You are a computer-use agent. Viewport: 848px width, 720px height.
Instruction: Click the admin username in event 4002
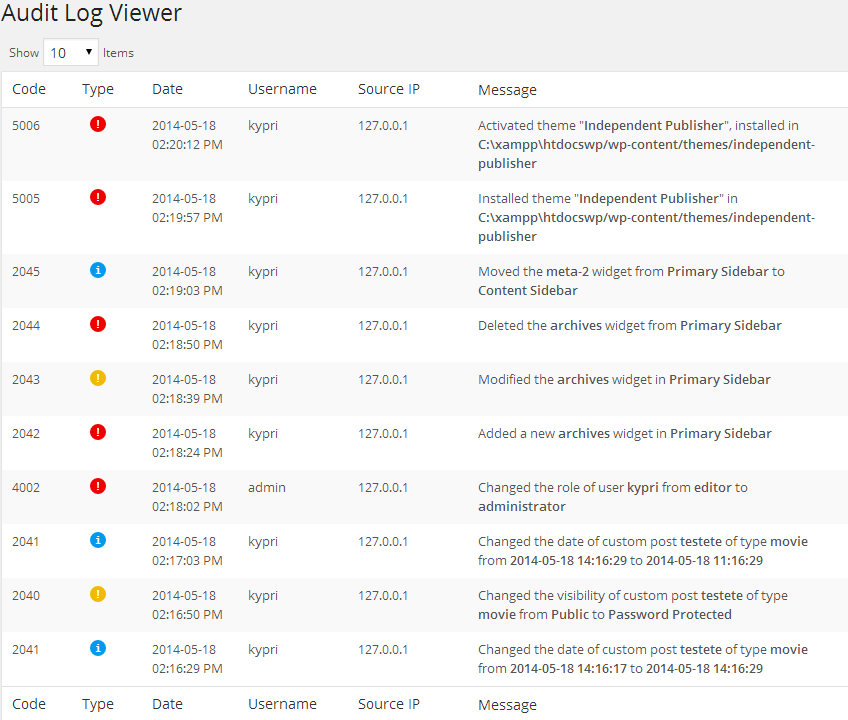click(267, 487)
